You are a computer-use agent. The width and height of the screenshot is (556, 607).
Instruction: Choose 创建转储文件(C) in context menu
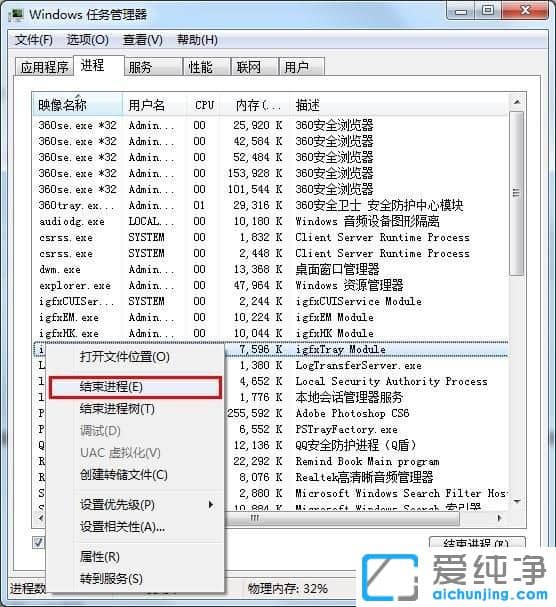[136, 475]
